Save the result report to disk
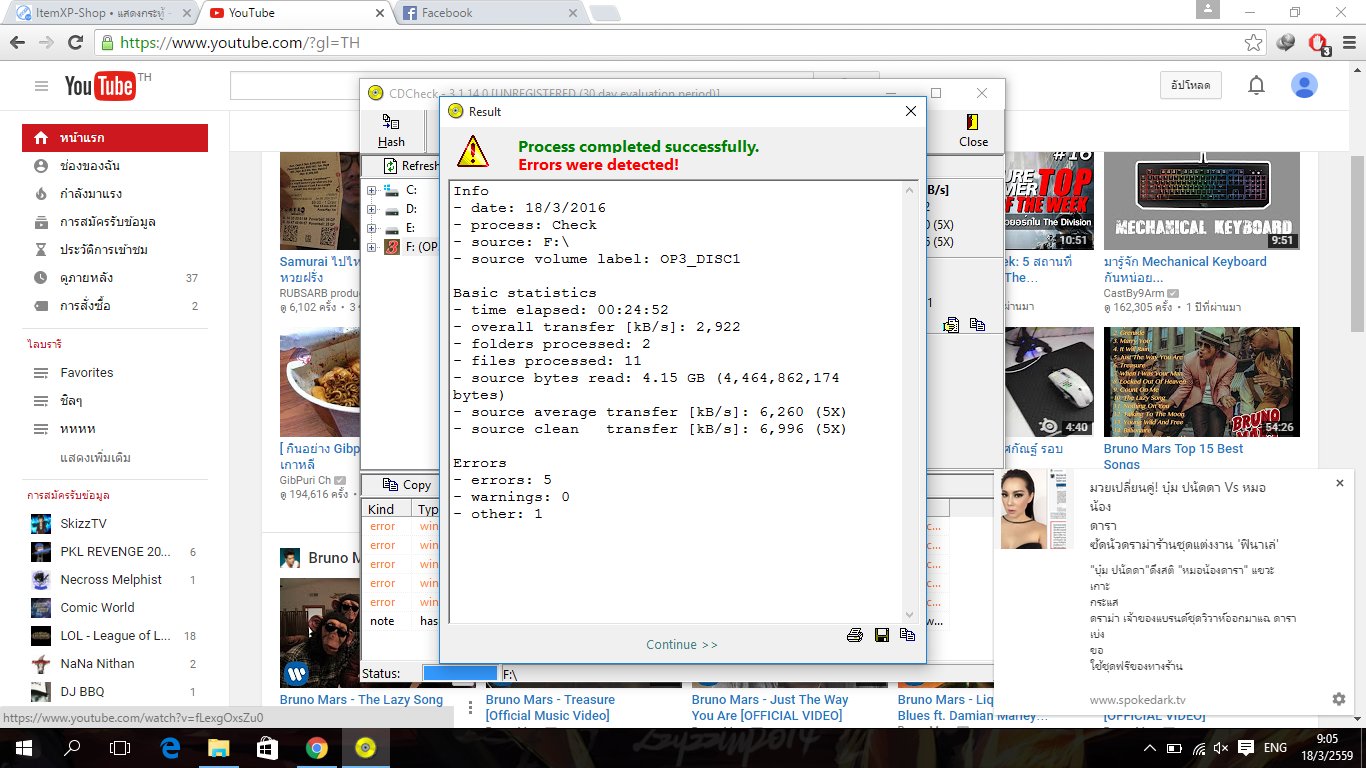The width and height of the screenshot is (1366, 768). [882, 635]
